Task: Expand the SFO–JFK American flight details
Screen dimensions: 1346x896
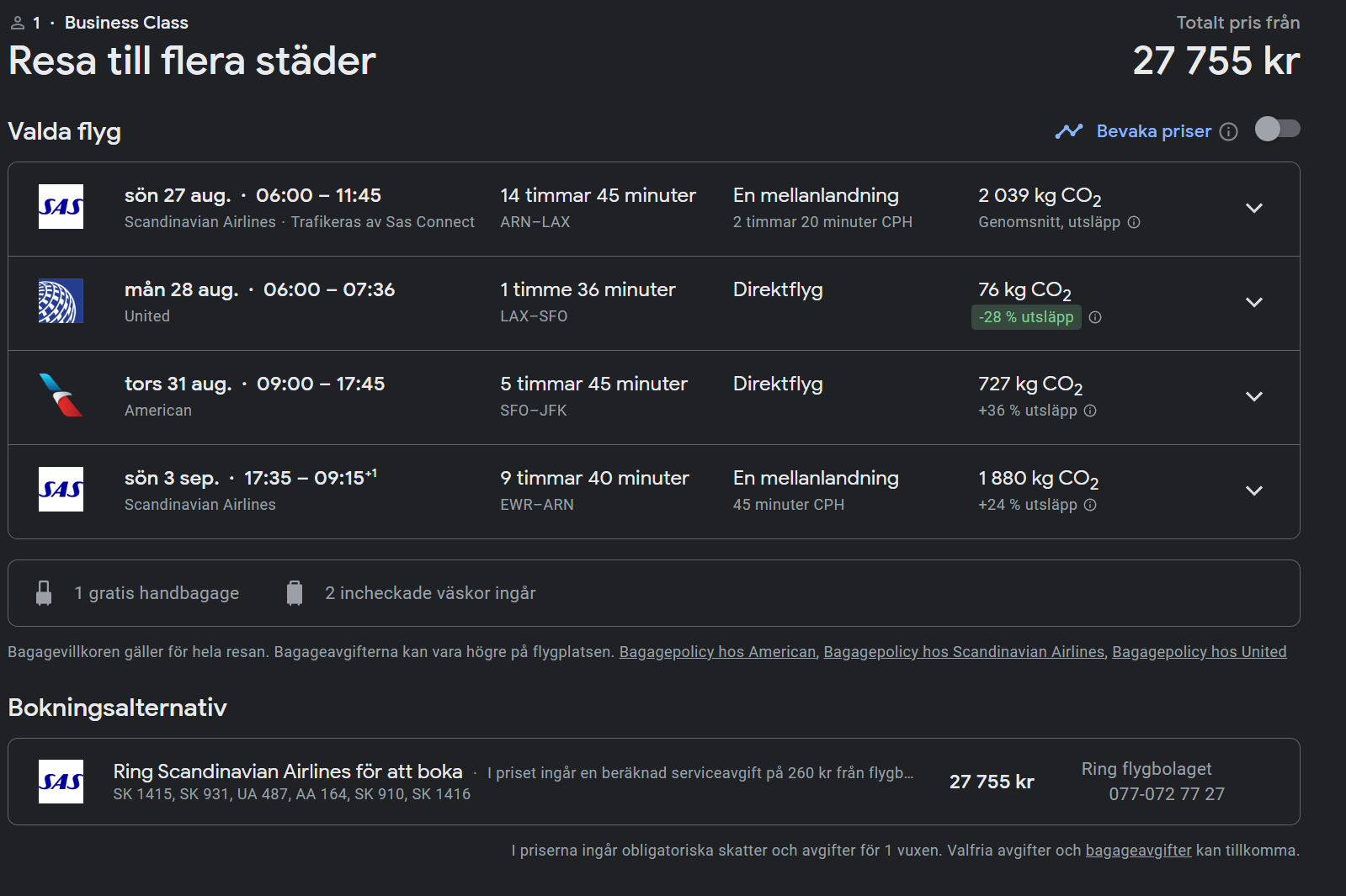Action: point(1253,397)
